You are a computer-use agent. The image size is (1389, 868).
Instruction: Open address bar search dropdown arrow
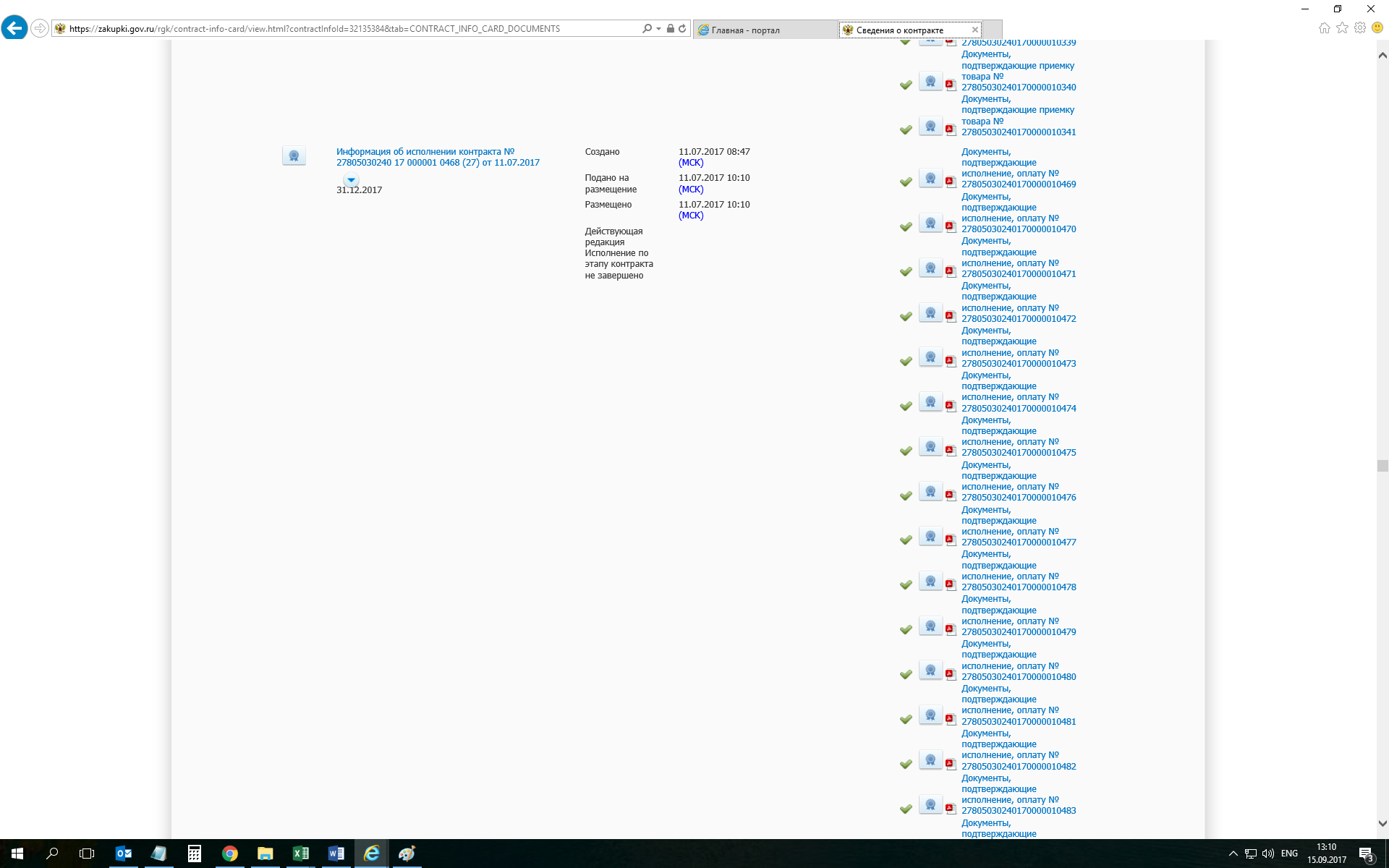point(658,29)
